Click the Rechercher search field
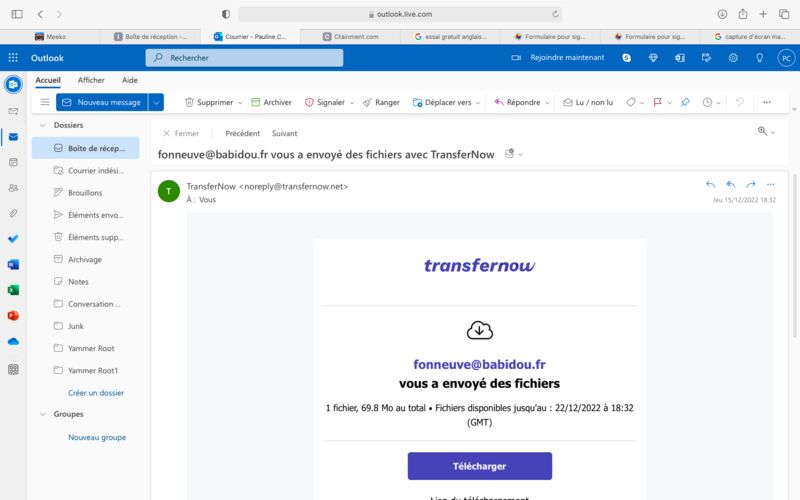The image size is (800, 500). click(x=244, y=58)
